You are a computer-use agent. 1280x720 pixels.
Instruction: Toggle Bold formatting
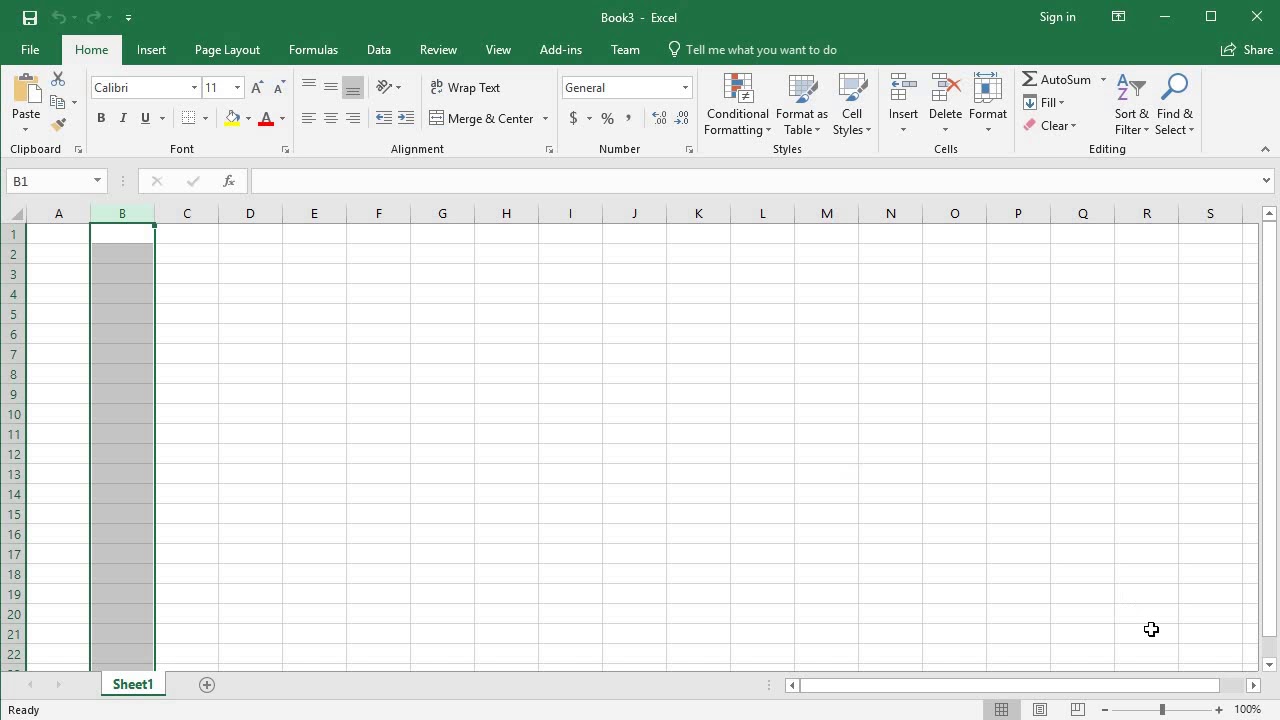click(x=101, y=118)
